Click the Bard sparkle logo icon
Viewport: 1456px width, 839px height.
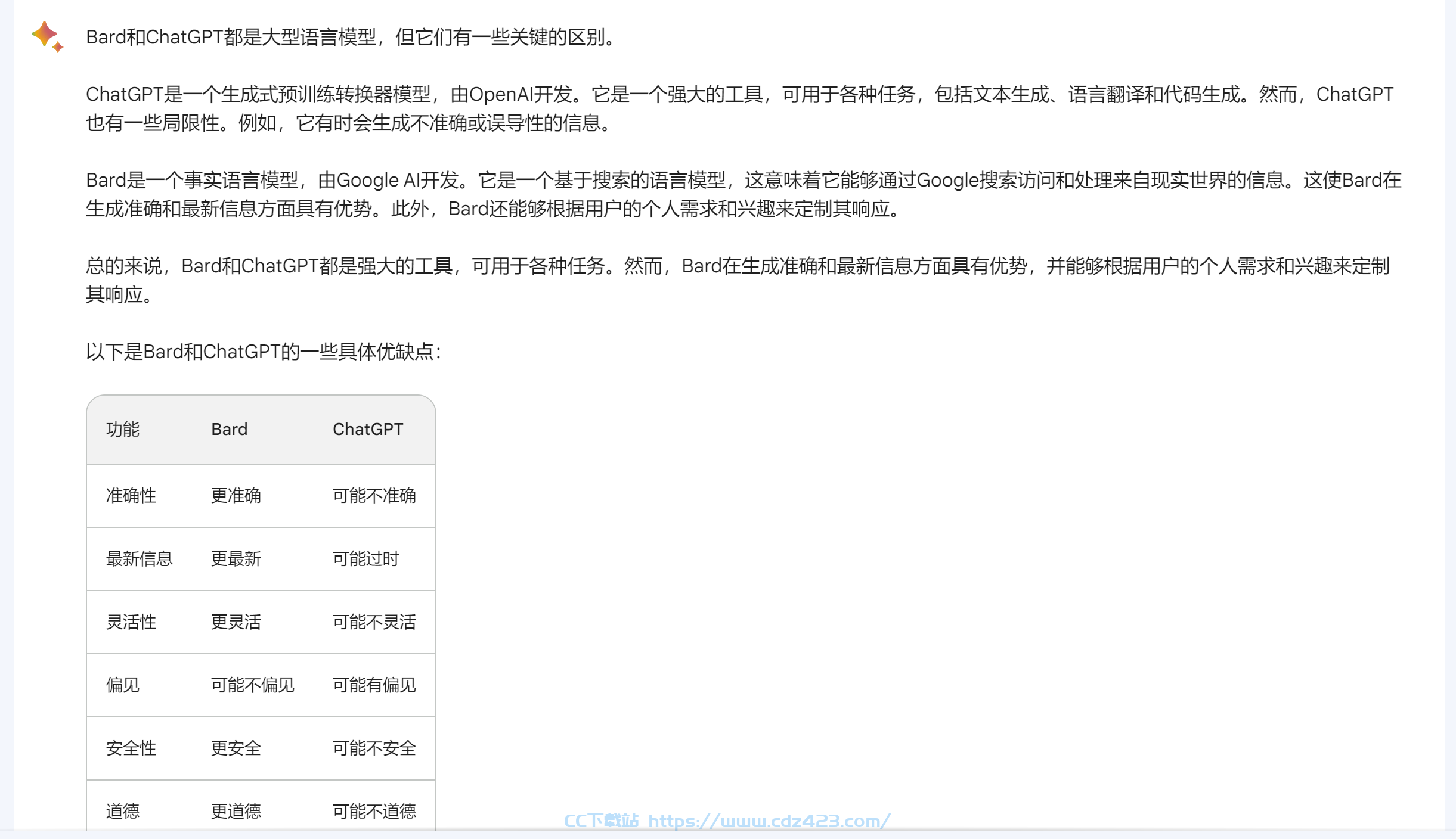coord(47,36)
